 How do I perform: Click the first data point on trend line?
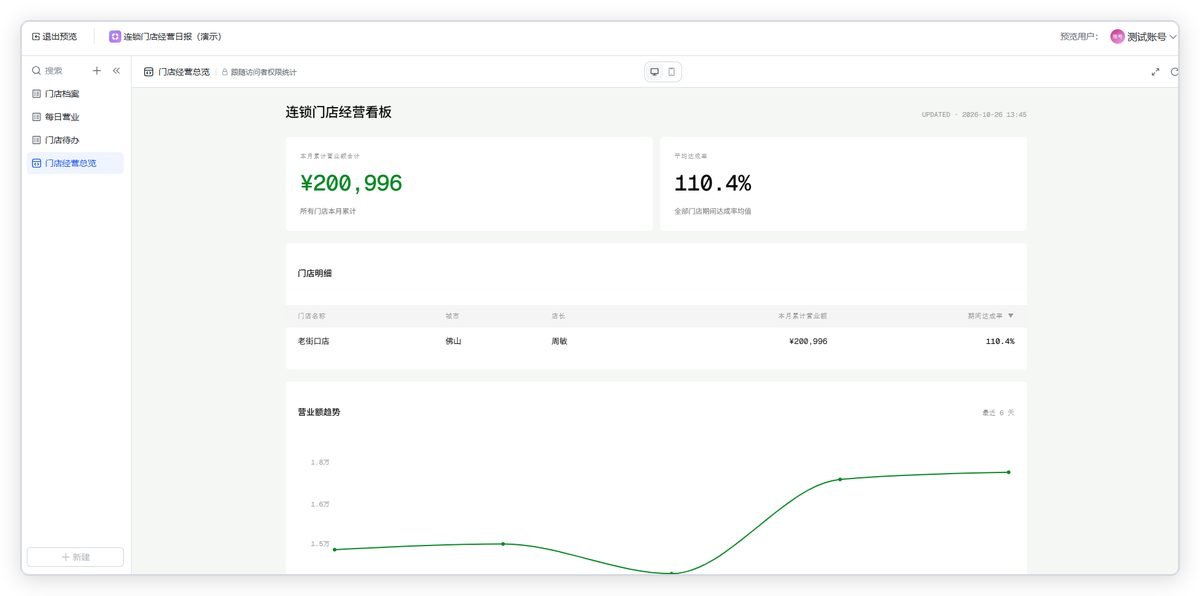coord(334,549)
